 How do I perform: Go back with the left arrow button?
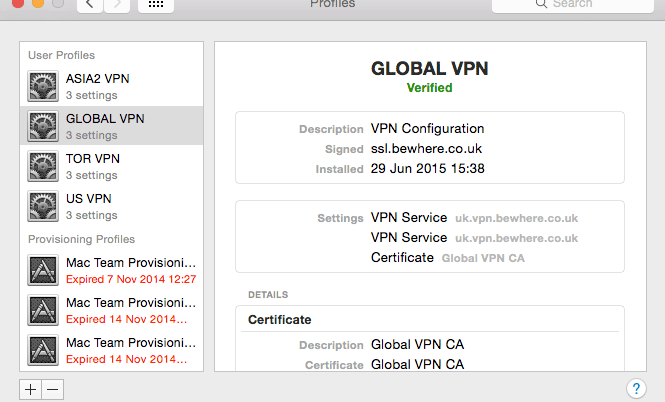click(91, 5)
